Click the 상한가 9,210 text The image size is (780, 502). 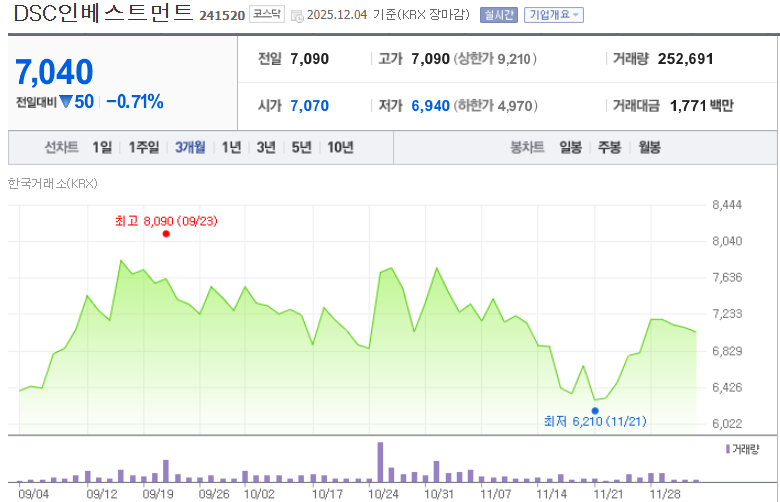tap(495, 59)
